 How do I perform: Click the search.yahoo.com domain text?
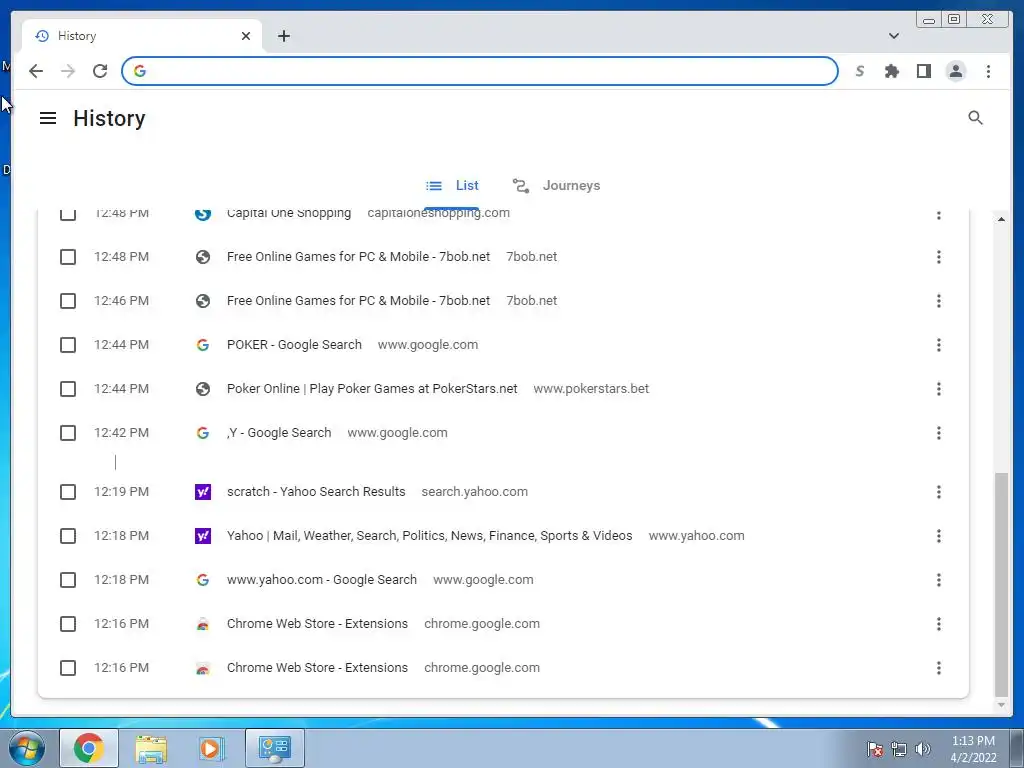coord(474,492)
